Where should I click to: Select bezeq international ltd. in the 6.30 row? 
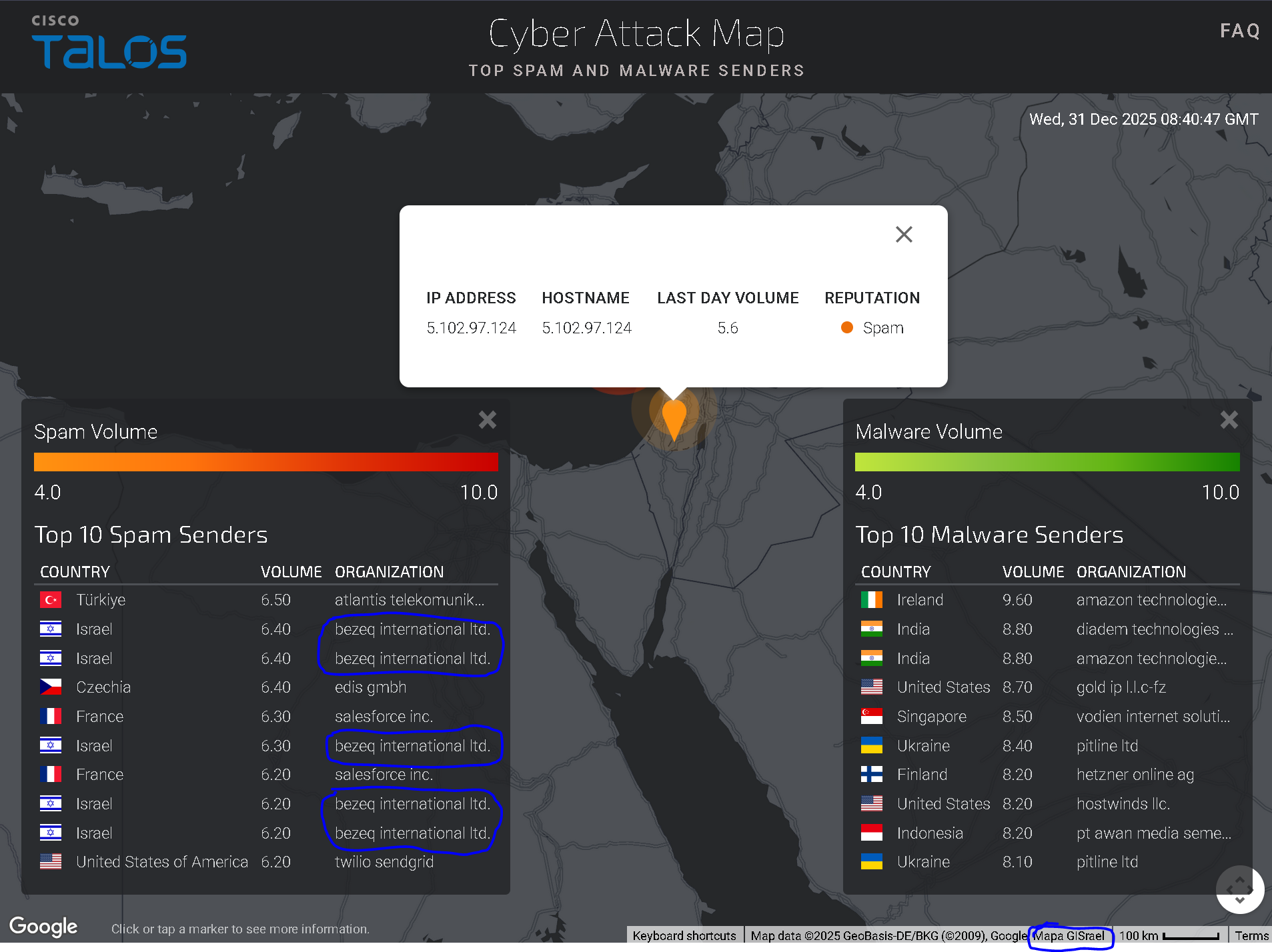pyautogui.click(x=412, y=746)
